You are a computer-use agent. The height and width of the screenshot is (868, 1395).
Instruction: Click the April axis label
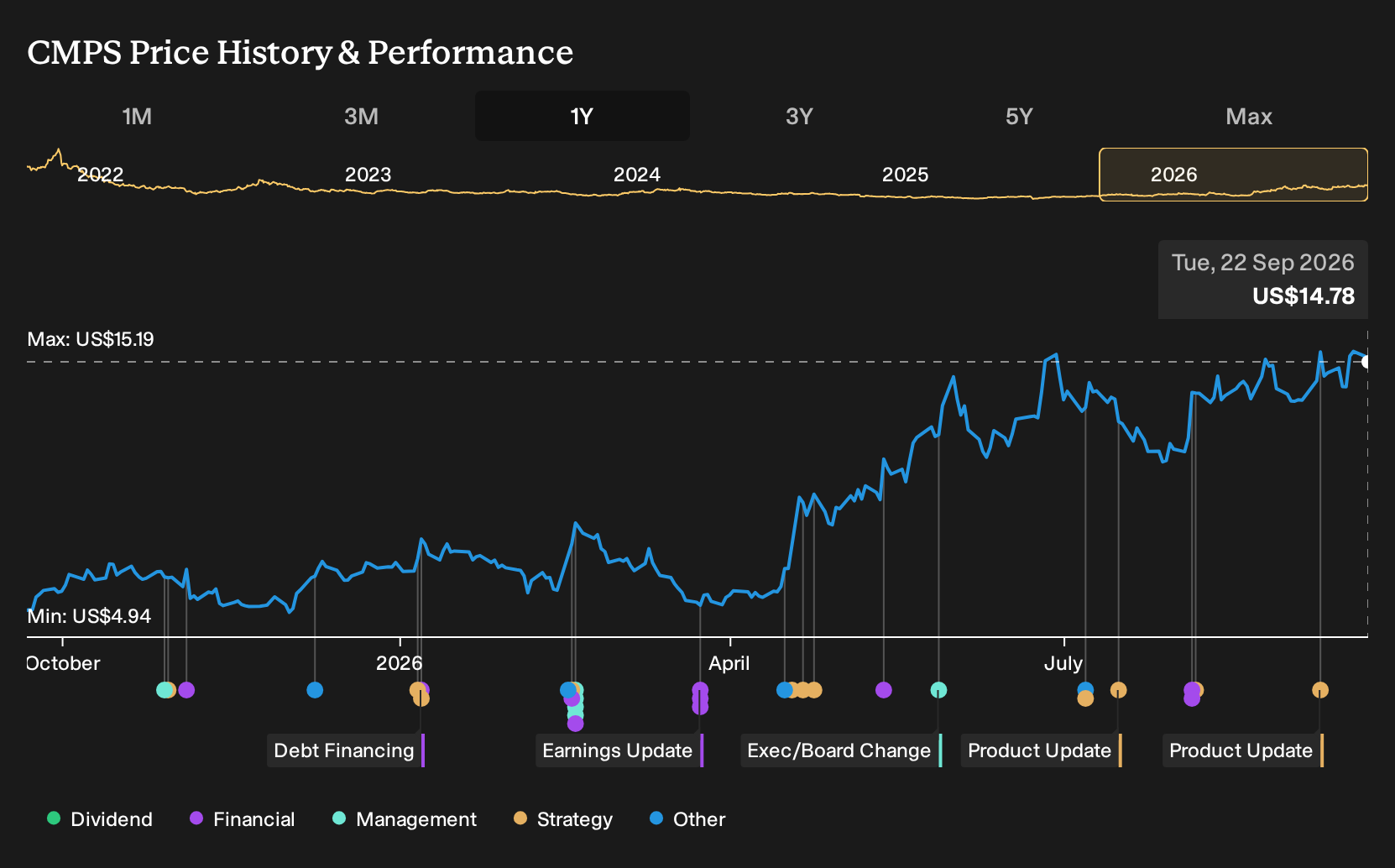click(x=729, y=663)
